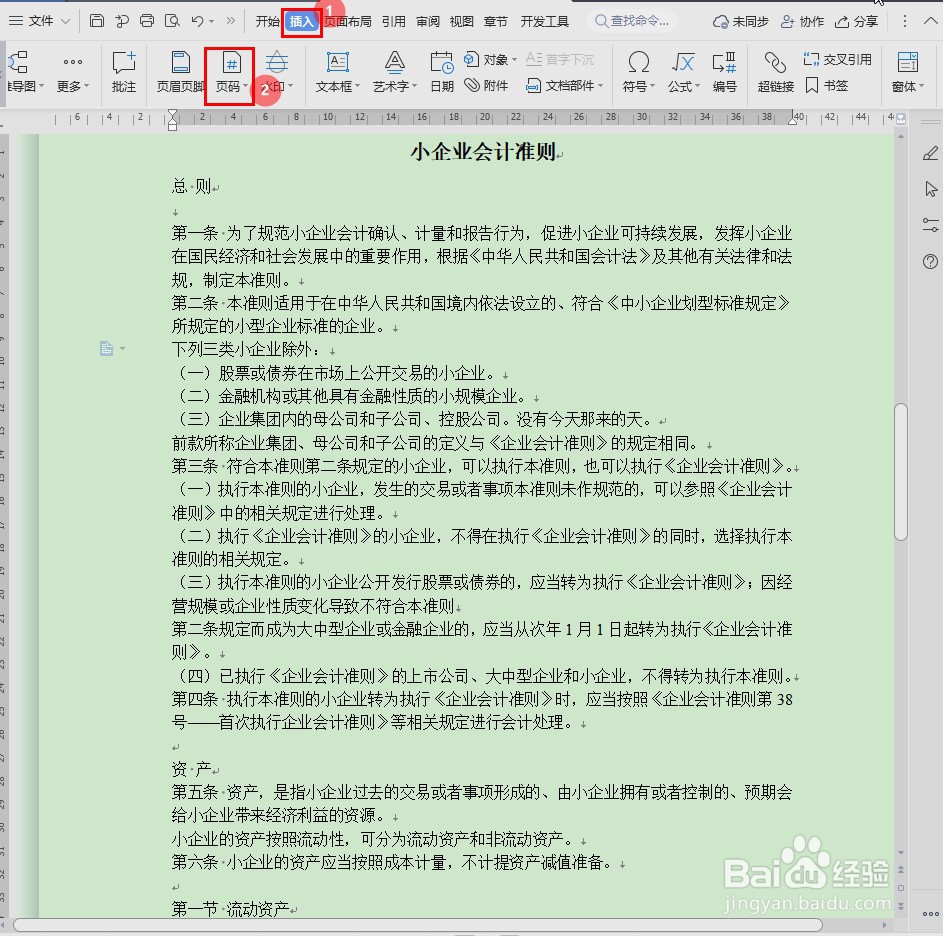Click previous page double-arrow in scrollbar
The image size is (943, 936).
click(x=901, y=869)
